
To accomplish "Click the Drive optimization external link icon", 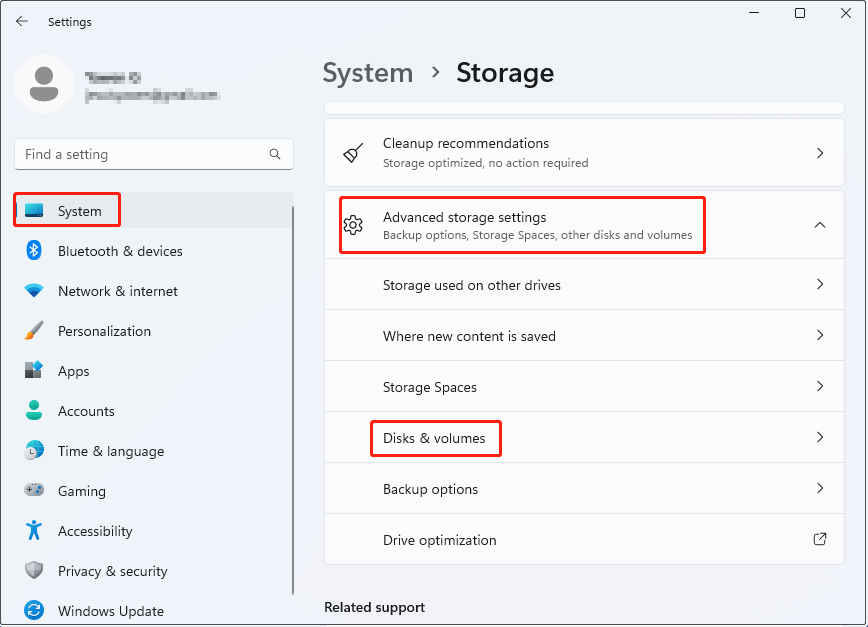I will click(820, 539).
